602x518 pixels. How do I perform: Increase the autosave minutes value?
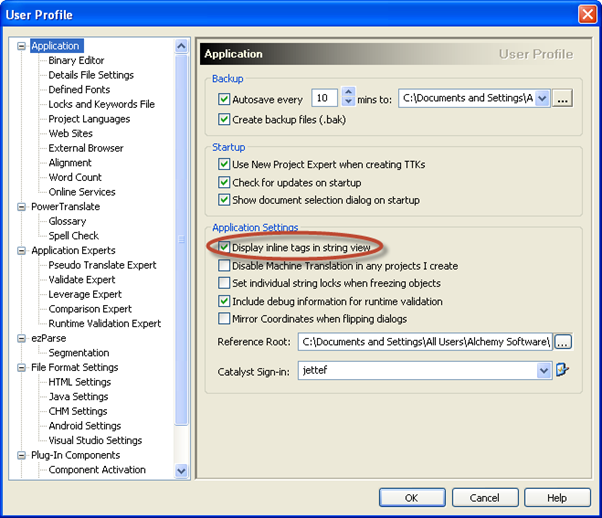pyautogui.click(x=348, y=93)
